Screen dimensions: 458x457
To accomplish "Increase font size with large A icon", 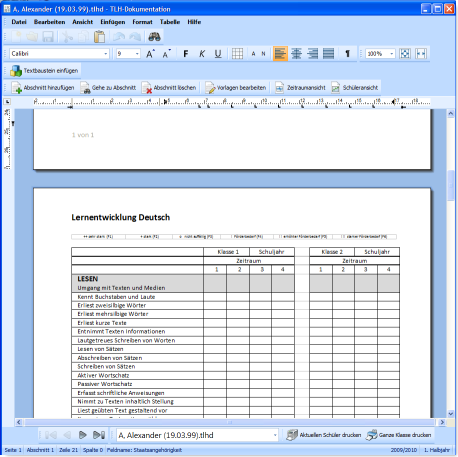I will tap(151, 54).
